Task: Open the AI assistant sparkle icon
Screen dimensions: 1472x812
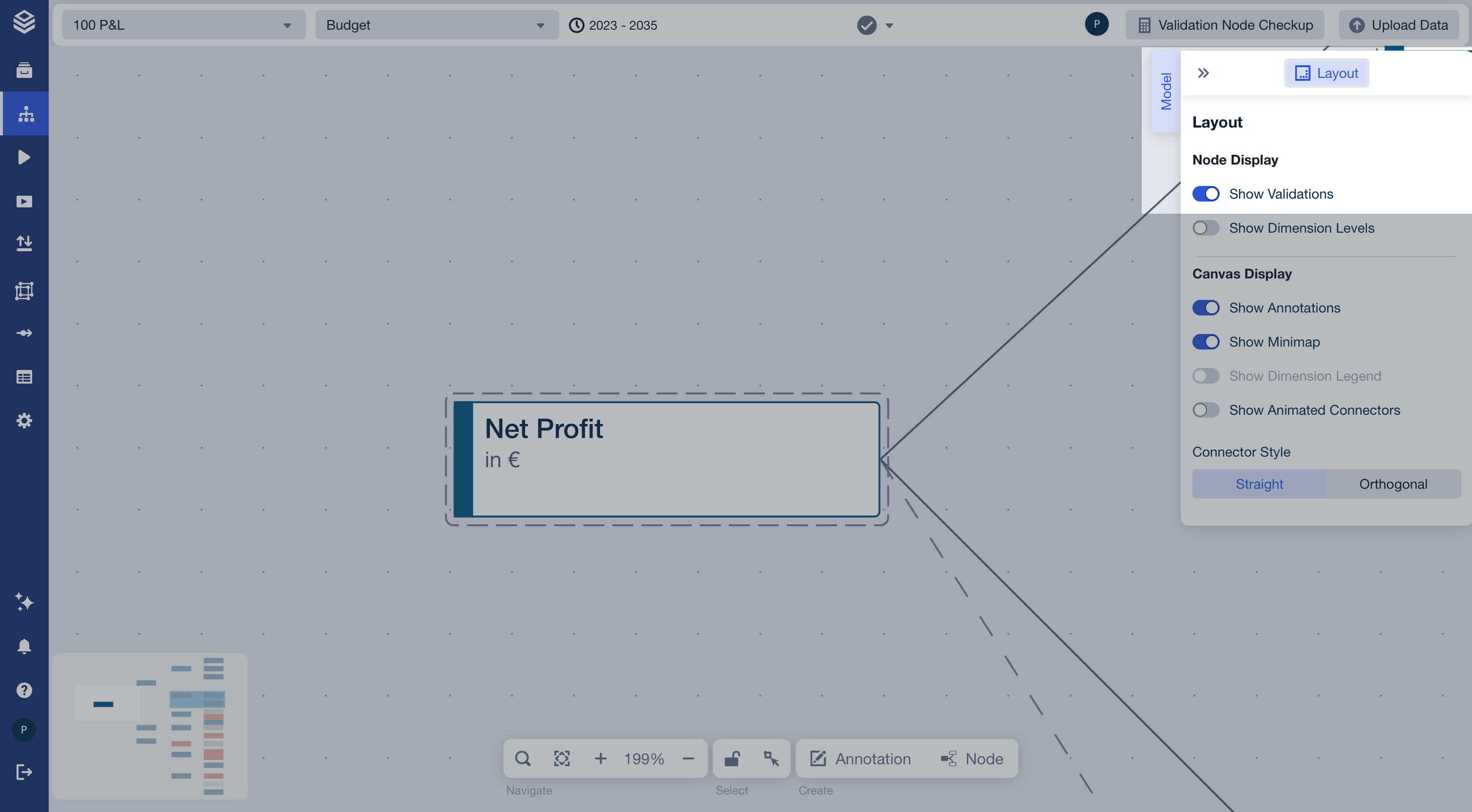Action: (24, 602)
